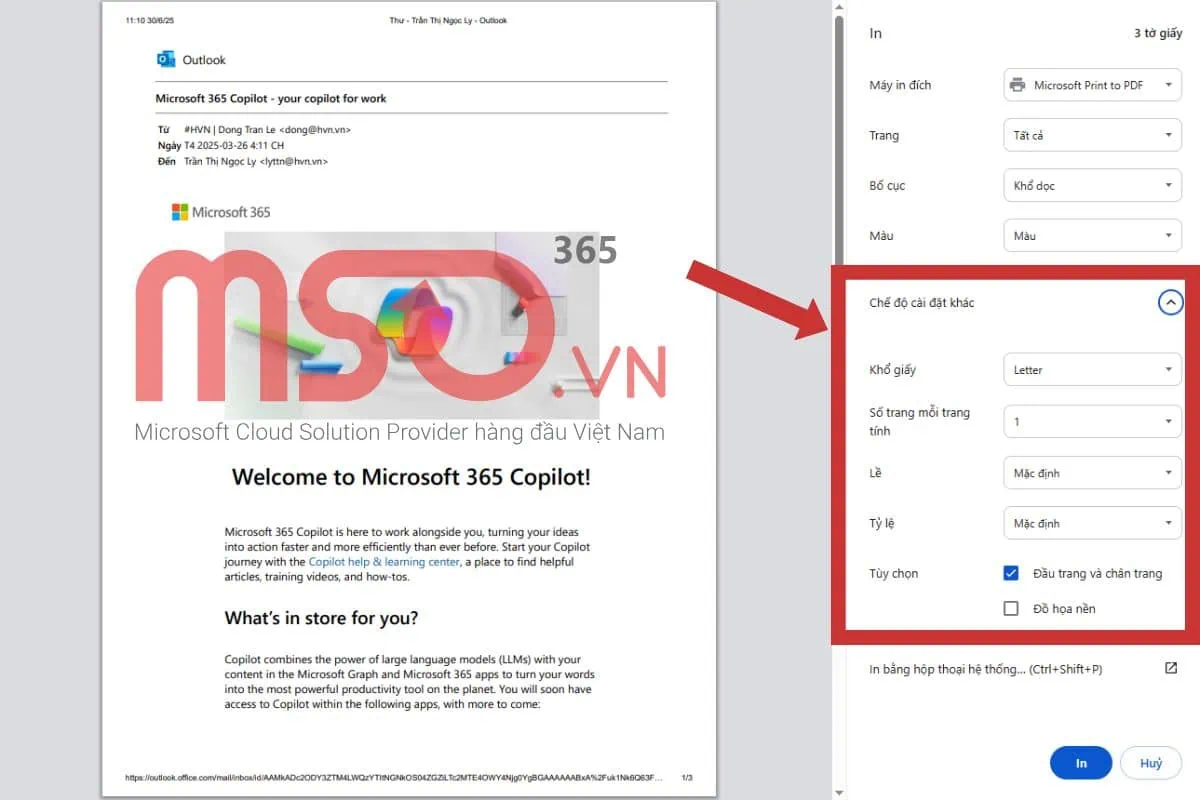1200x800 pixels.
Task: Click the Outlook logo in the email preview
Action: 166,59
